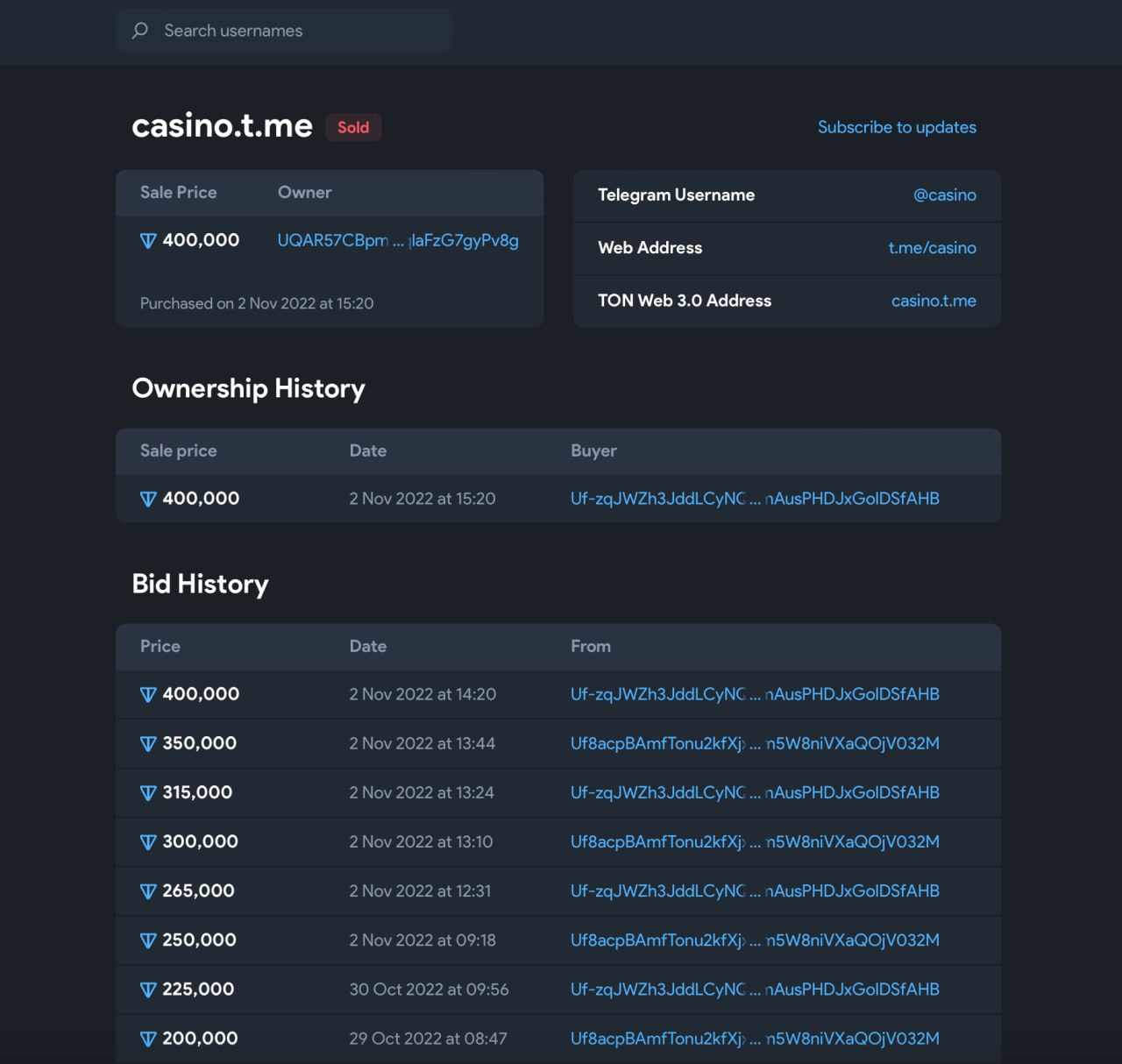The height and width of the screenshot is (1064, 1122).
Task: Click the Ownership History heading
Action: pyautogui.click(x=248, y=388)
